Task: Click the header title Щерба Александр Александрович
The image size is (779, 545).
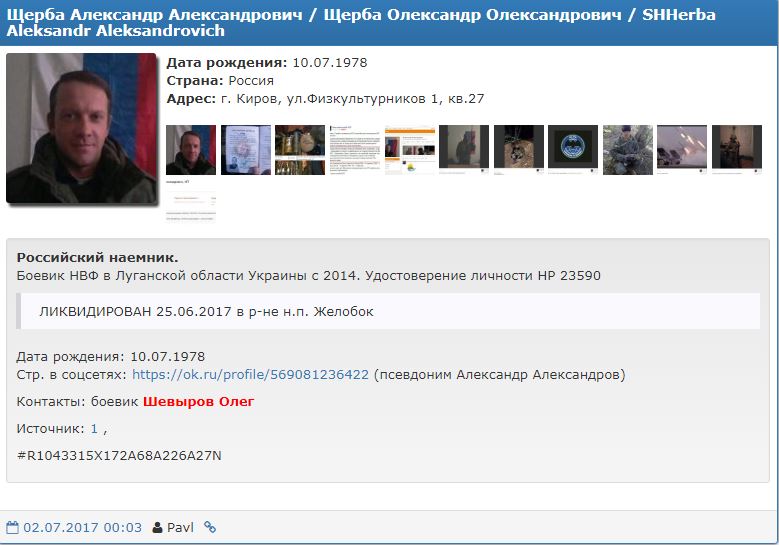Action: click(154, 15)
